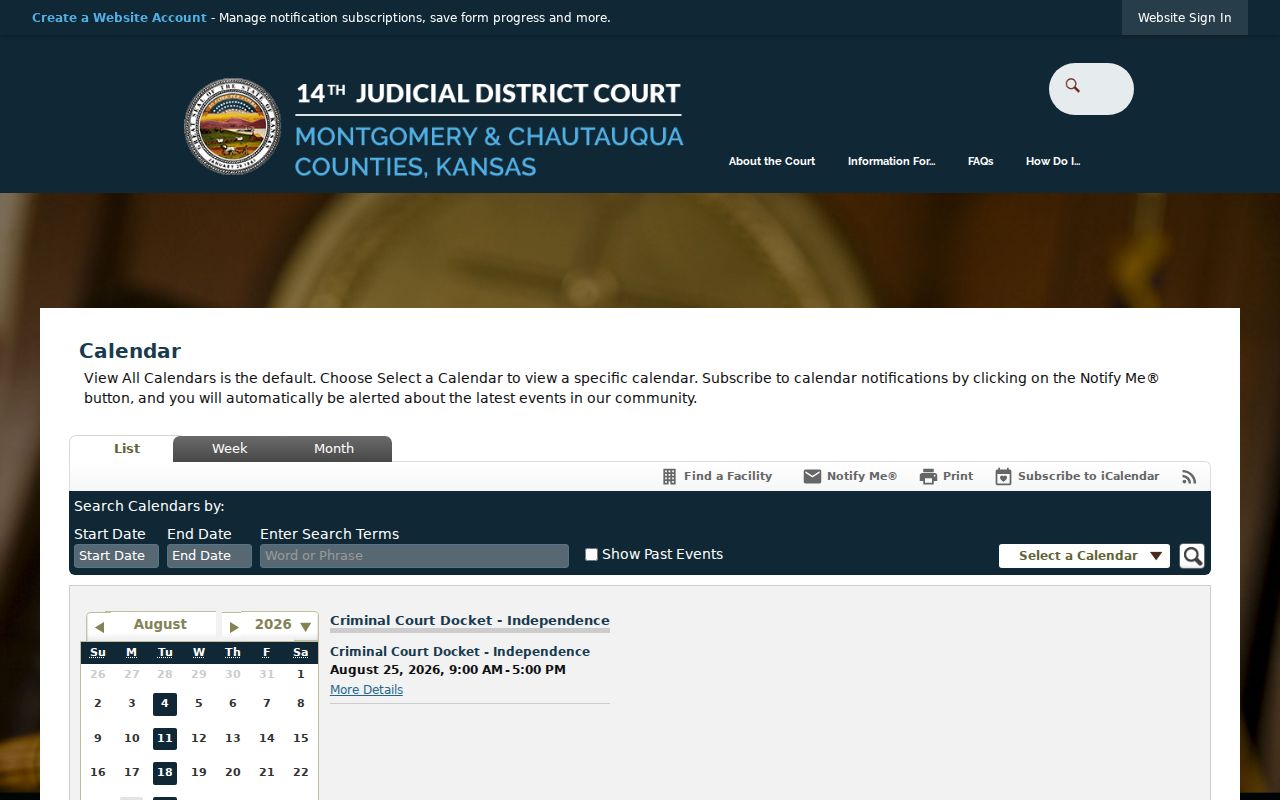This screenshot has width=1280, height=800.
Task: Click the Subscribe to iCalendar calendar icon
Action: 1003,477
